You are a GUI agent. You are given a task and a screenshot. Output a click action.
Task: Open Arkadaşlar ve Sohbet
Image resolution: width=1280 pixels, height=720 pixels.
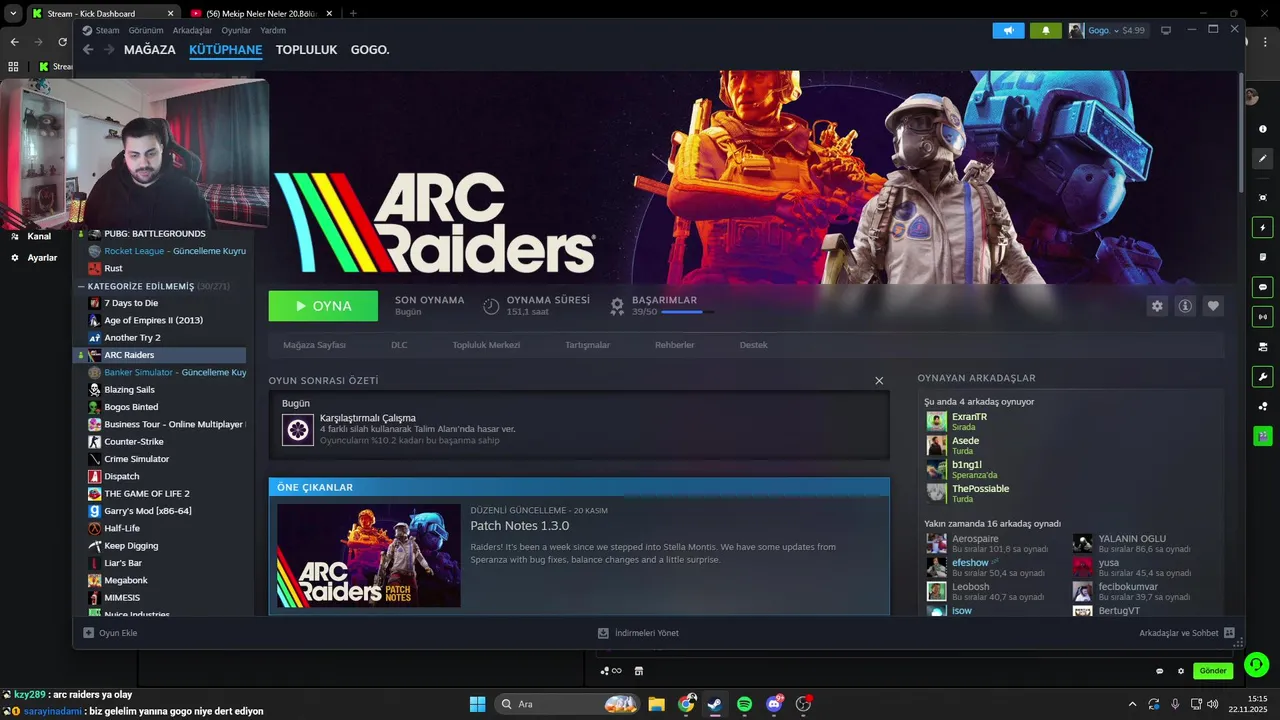(x=1187, y=633)
